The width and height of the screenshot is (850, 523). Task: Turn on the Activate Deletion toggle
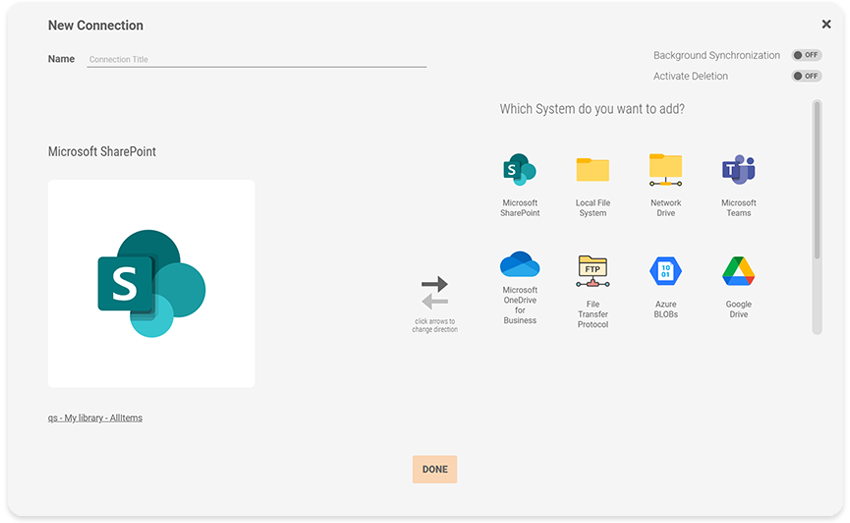[806, 76]
